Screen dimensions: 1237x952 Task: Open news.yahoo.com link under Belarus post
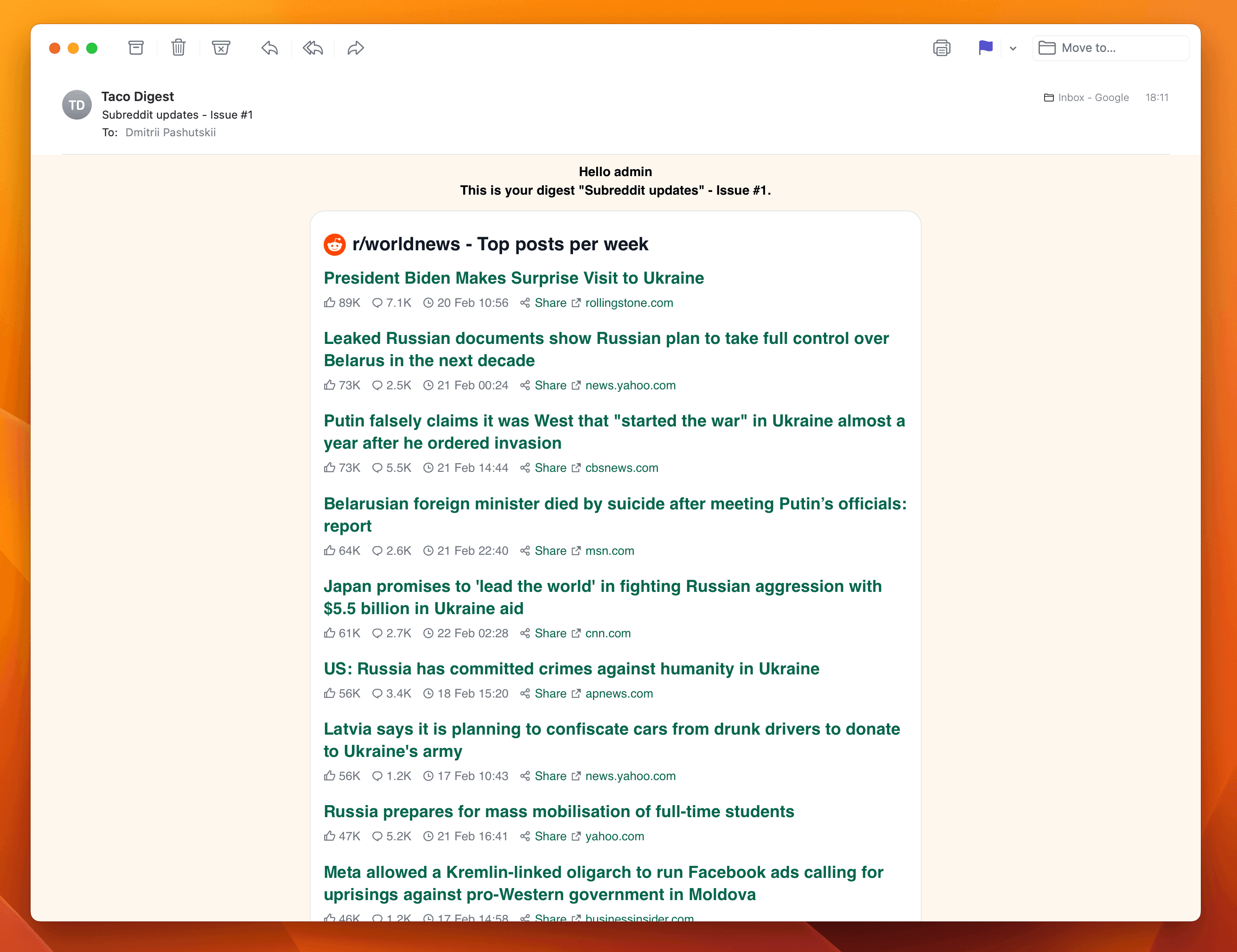tap(631, 385)
